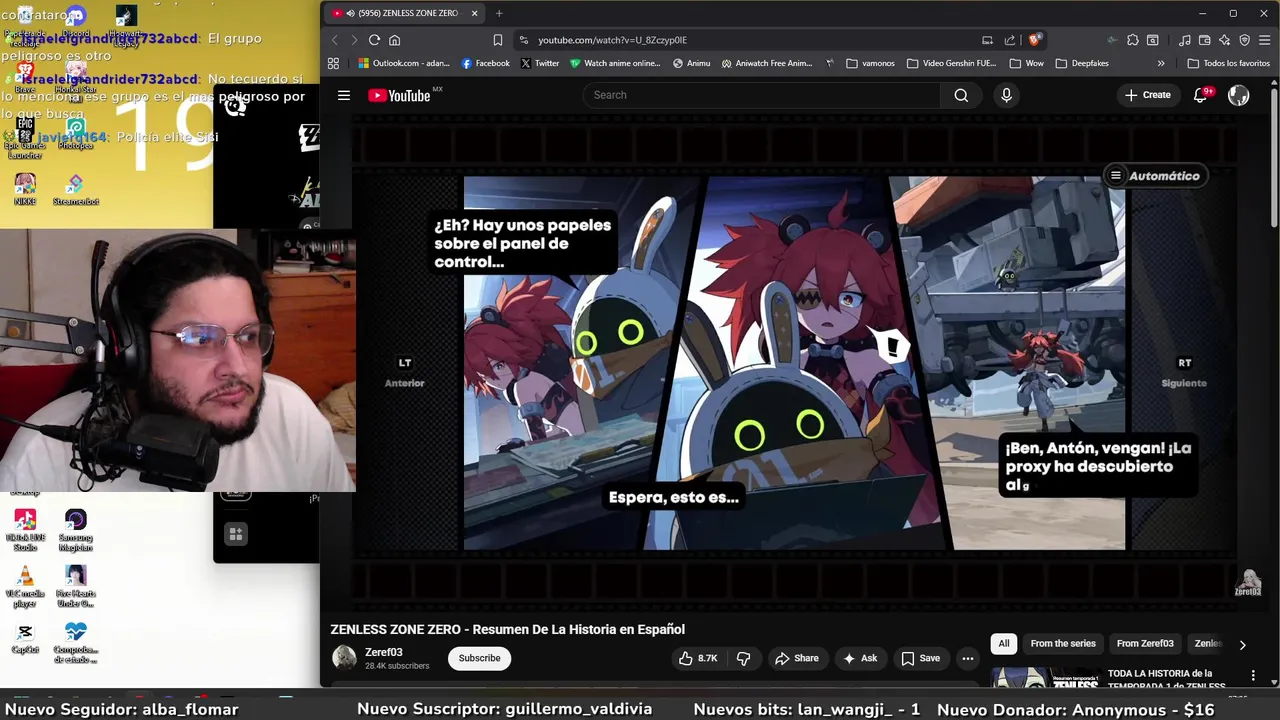Select the All filter chip

(x=1004, y=644)
